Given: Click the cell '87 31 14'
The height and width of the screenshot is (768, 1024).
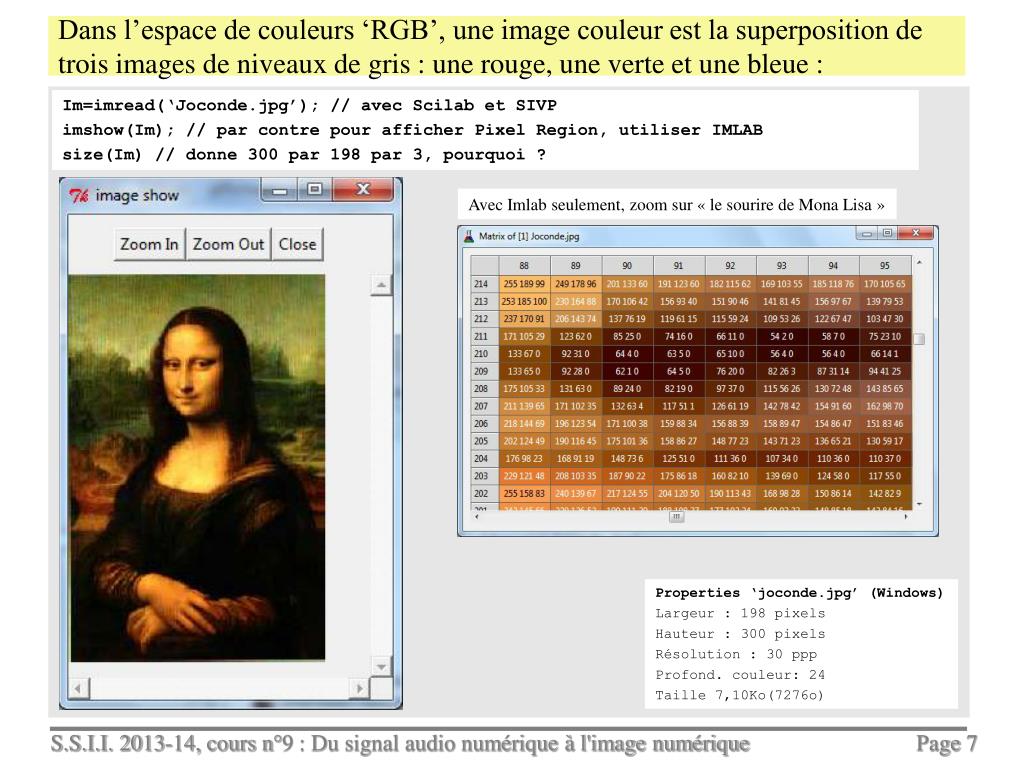Looking at the screenshot, I should pos(833,371).
